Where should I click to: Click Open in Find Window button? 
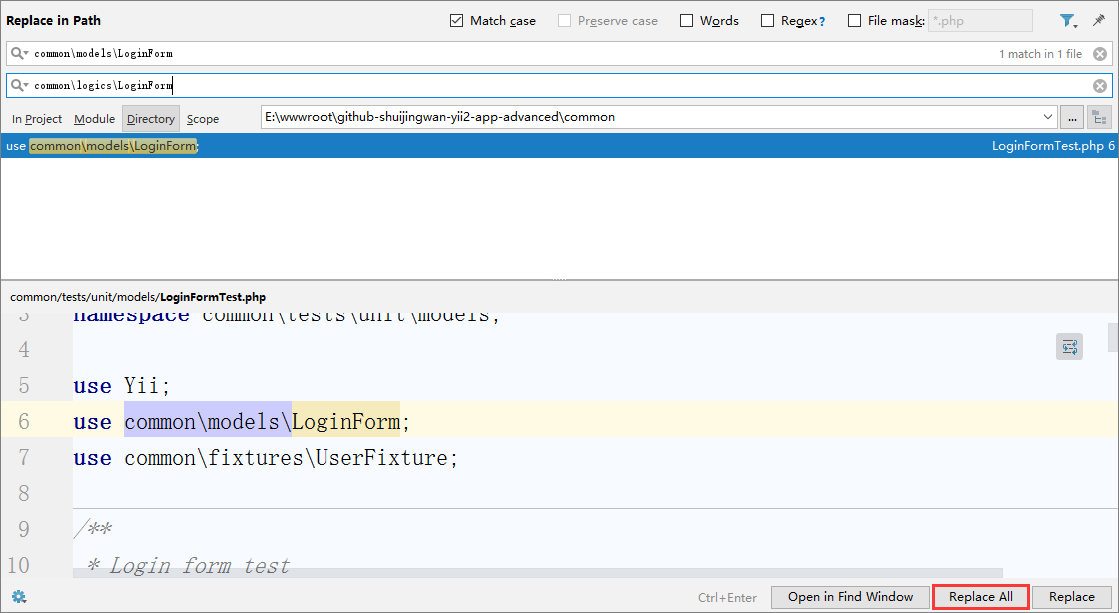850,597
